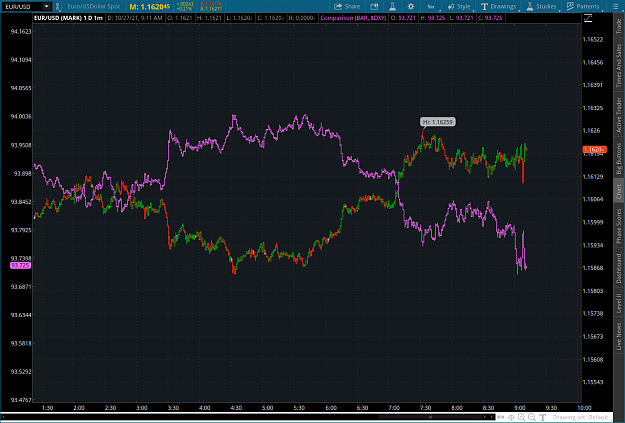Click the 94.0036 left axis label
Viewport: 625px width, 423px height.
(21, 116)
